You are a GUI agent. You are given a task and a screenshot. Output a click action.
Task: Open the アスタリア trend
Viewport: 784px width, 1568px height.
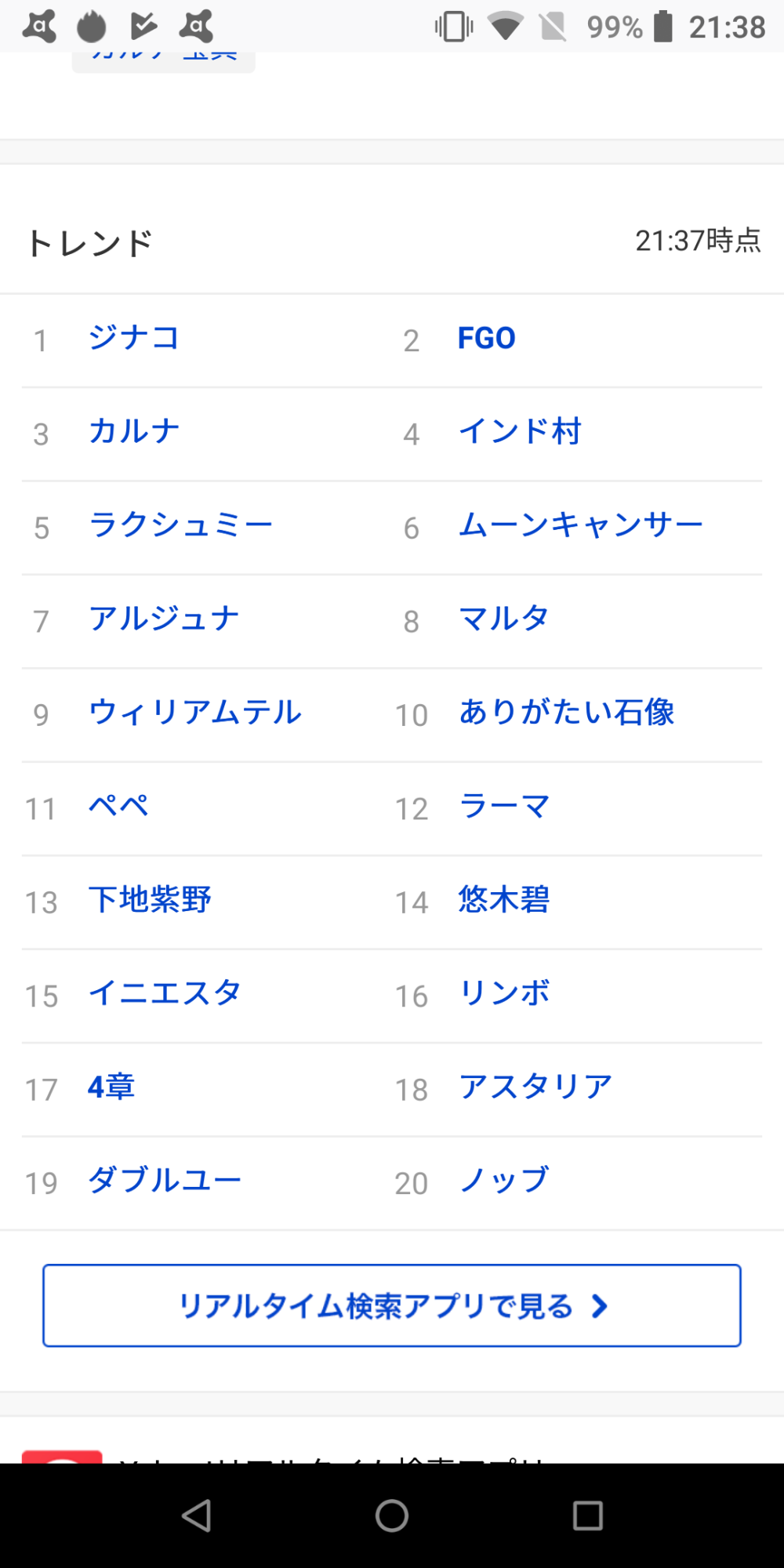535,1087
